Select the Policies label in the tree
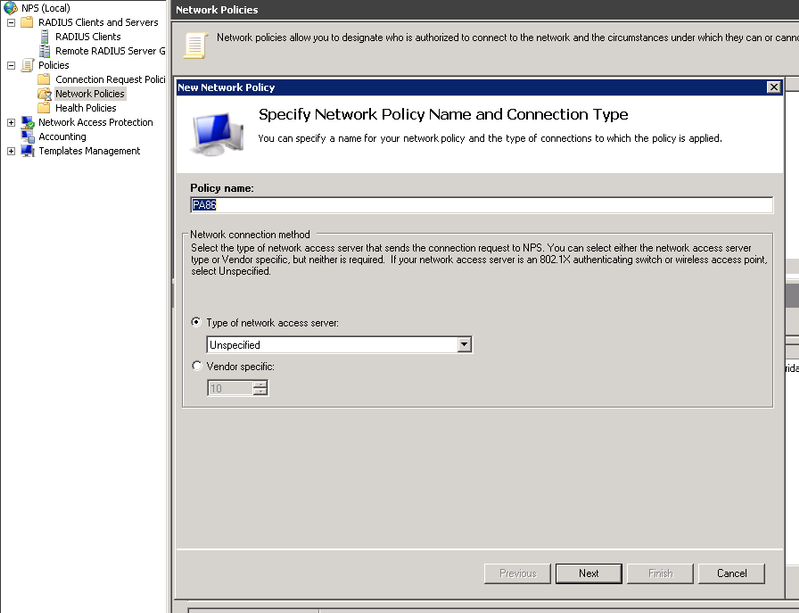 pos(54,65)
